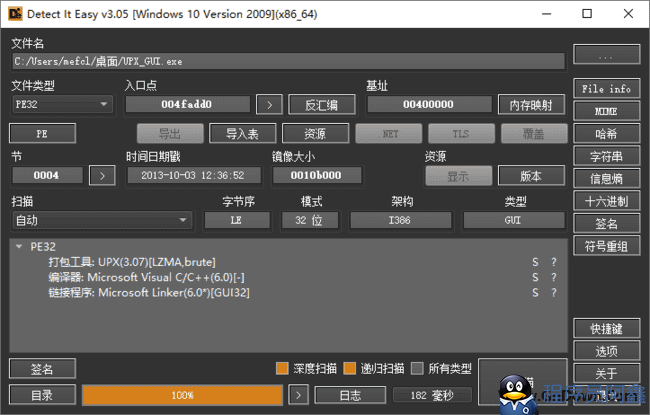Select the UPX(3.07)[LZMA,brute] result row

pyautogui.click(x=288, y=262)
